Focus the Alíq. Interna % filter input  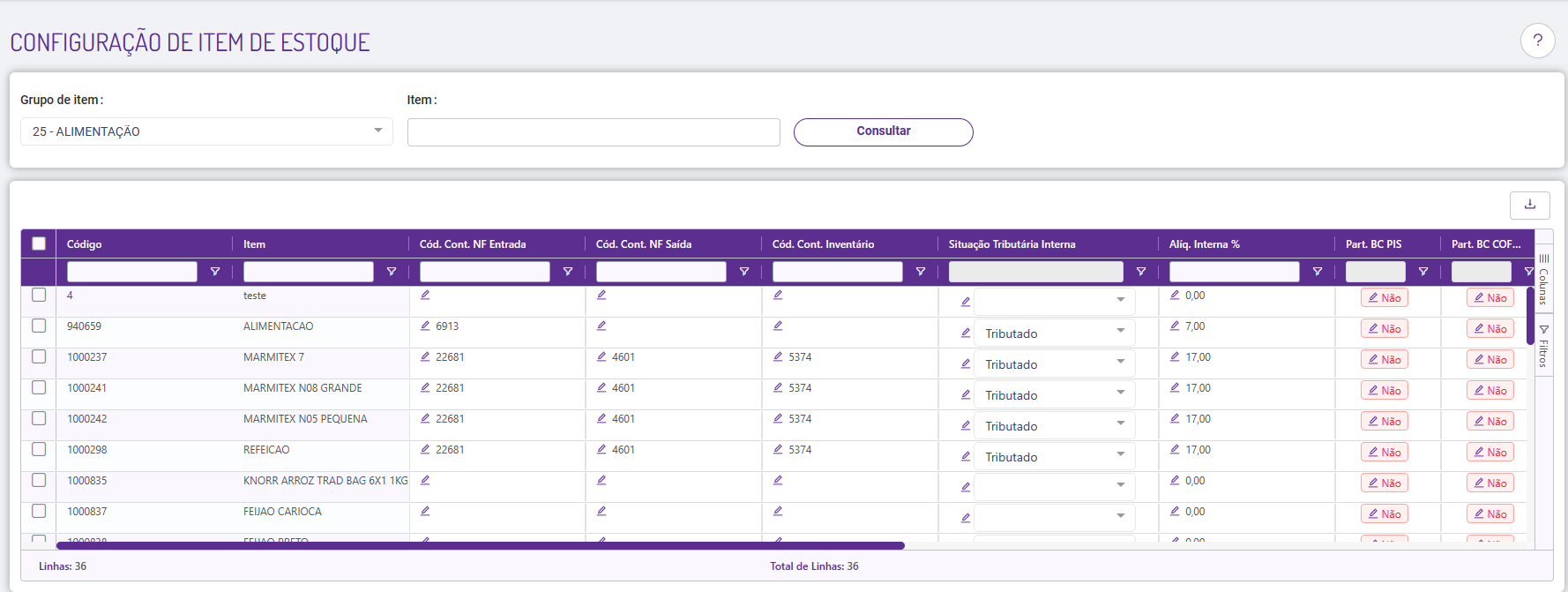(x=1235, y=272)
